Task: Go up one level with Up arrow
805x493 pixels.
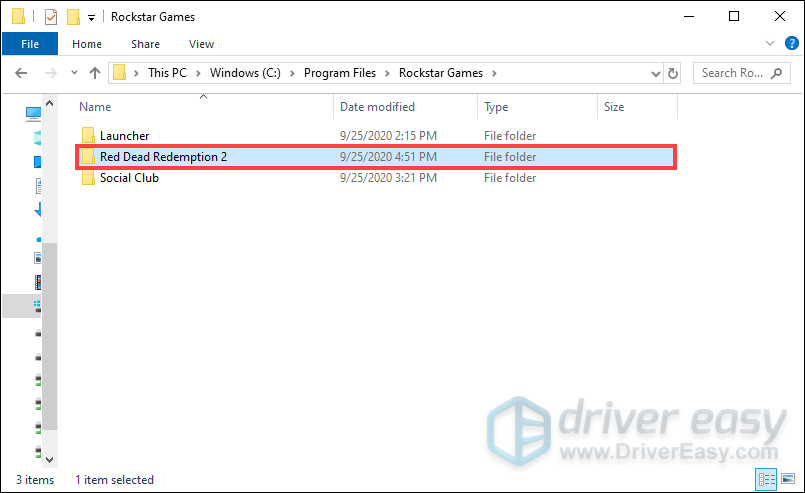Action: pos(95,73)
